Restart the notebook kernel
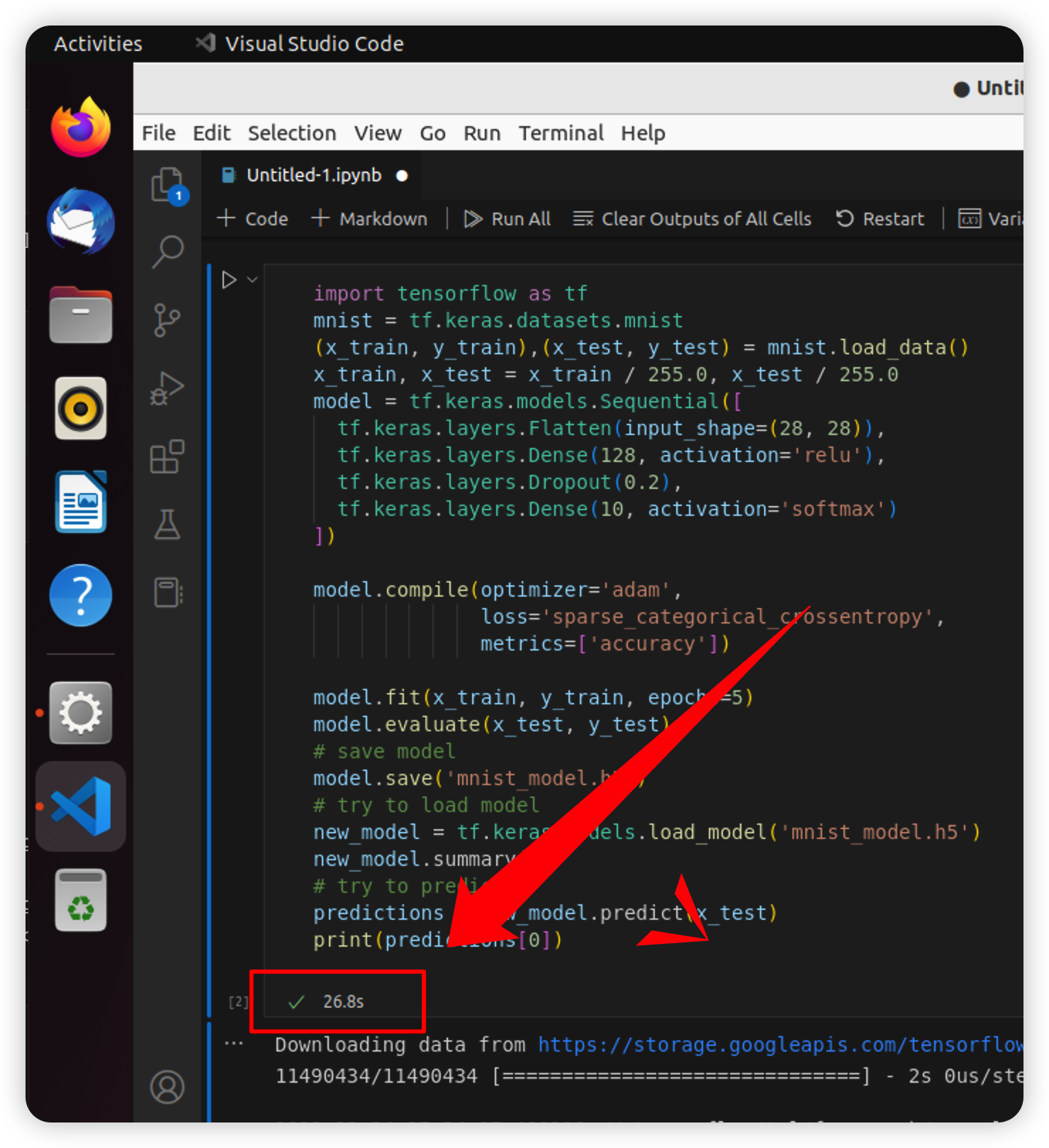The width and height of the screenshot is (1049, 1148). 880,219
